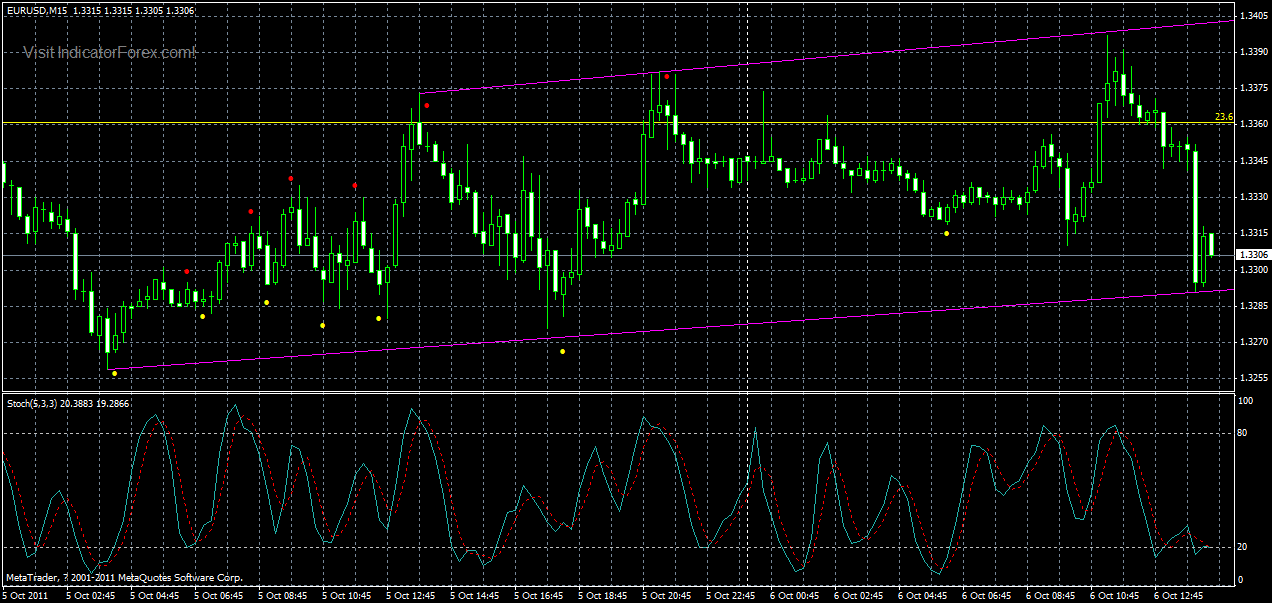Click the 5 Oct 2011 time axis label
Viewport: 1272px width, 603px height.
[22, 592]
